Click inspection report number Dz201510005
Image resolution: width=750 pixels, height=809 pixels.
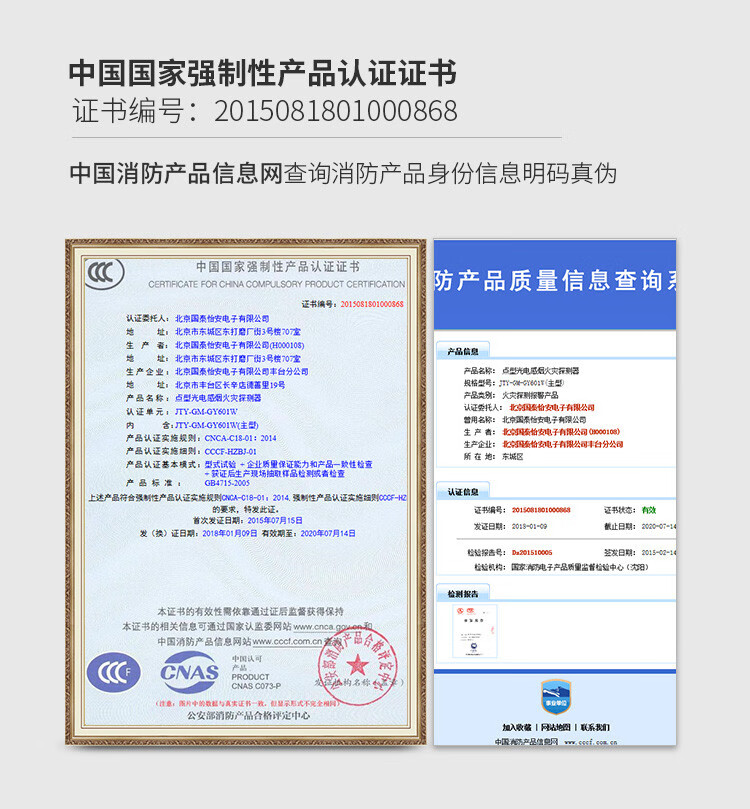tap(532, 553)
